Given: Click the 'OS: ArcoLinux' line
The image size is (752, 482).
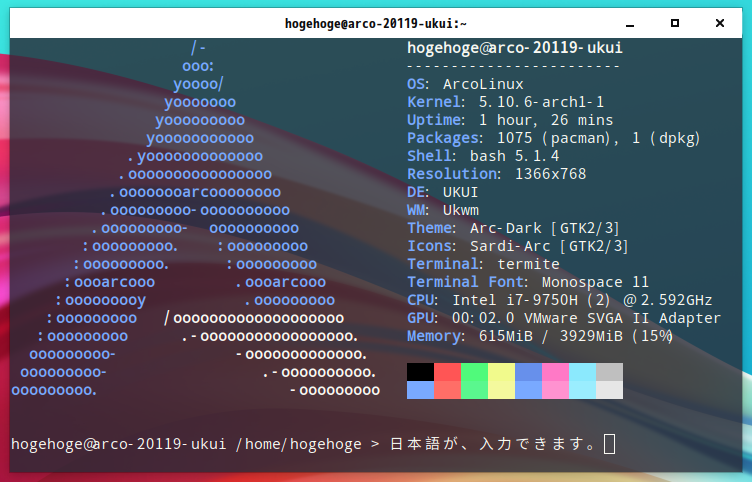Looking at the screenshot, I should [x=465, y=84].
